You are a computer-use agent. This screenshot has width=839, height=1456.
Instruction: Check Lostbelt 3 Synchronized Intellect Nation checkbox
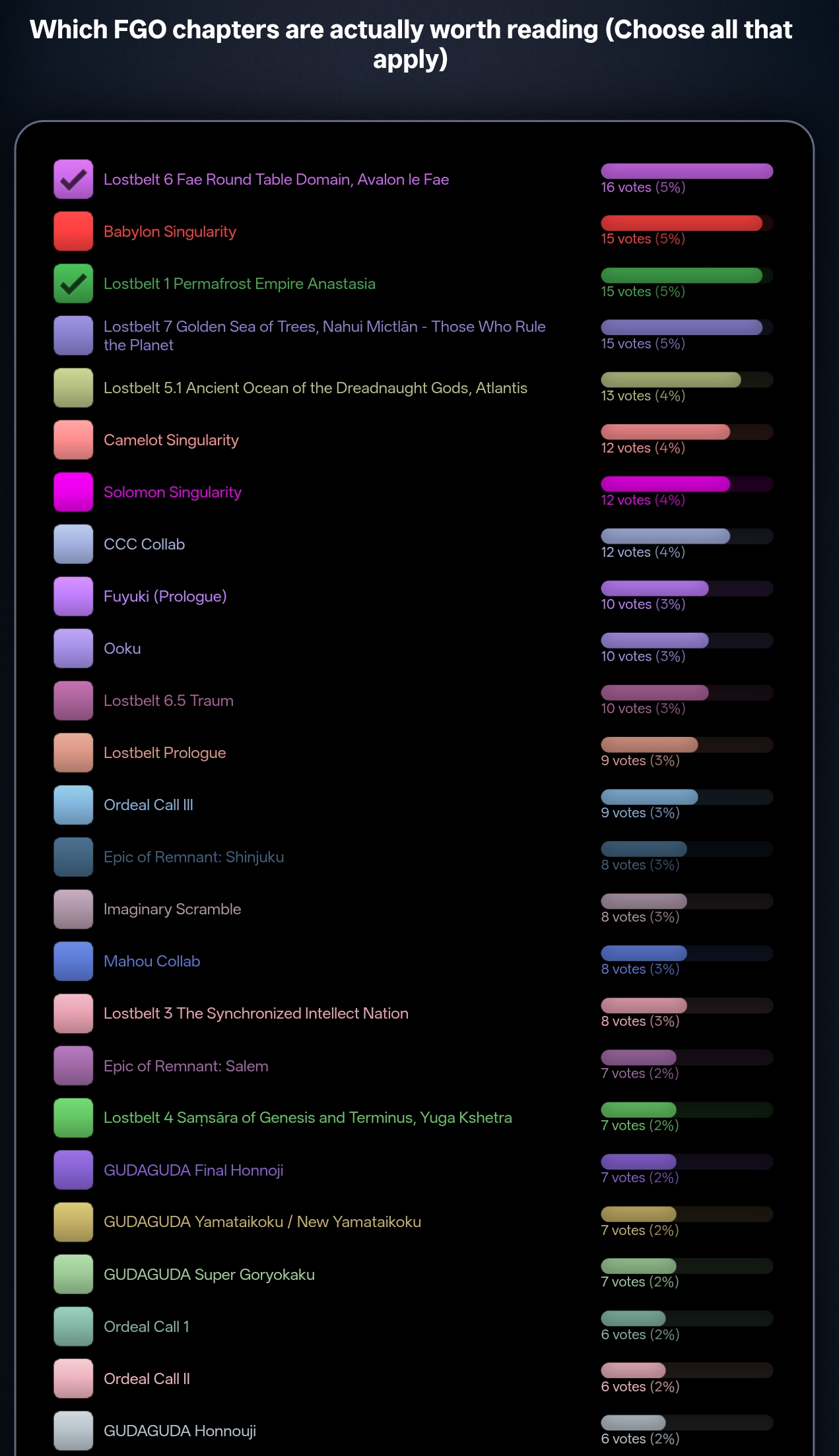(x=73, y=1013)
